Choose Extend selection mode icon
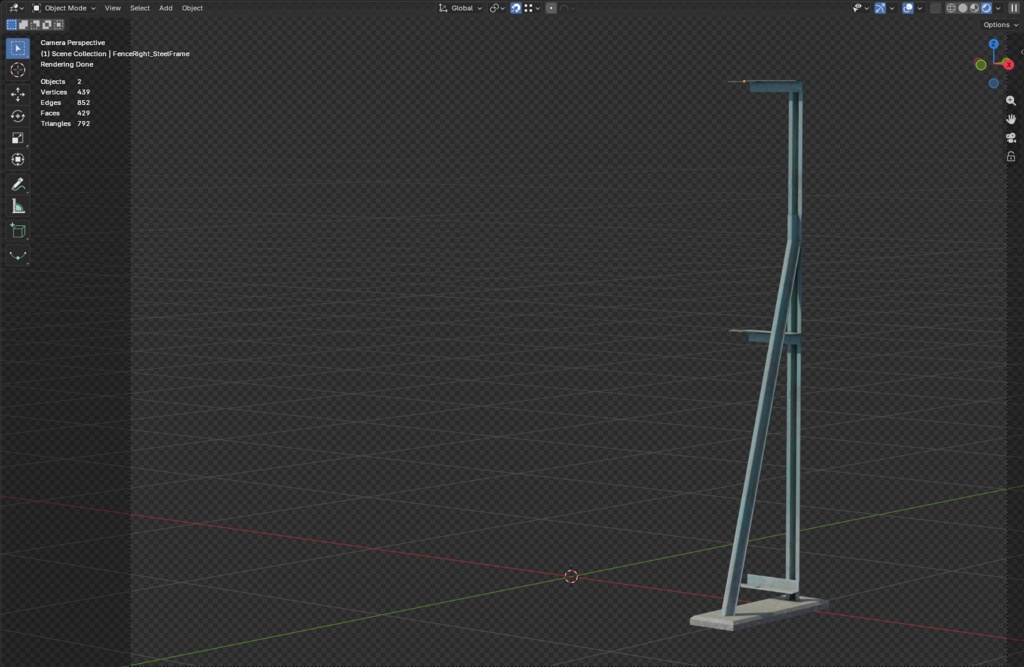 (x=24, y=25)
